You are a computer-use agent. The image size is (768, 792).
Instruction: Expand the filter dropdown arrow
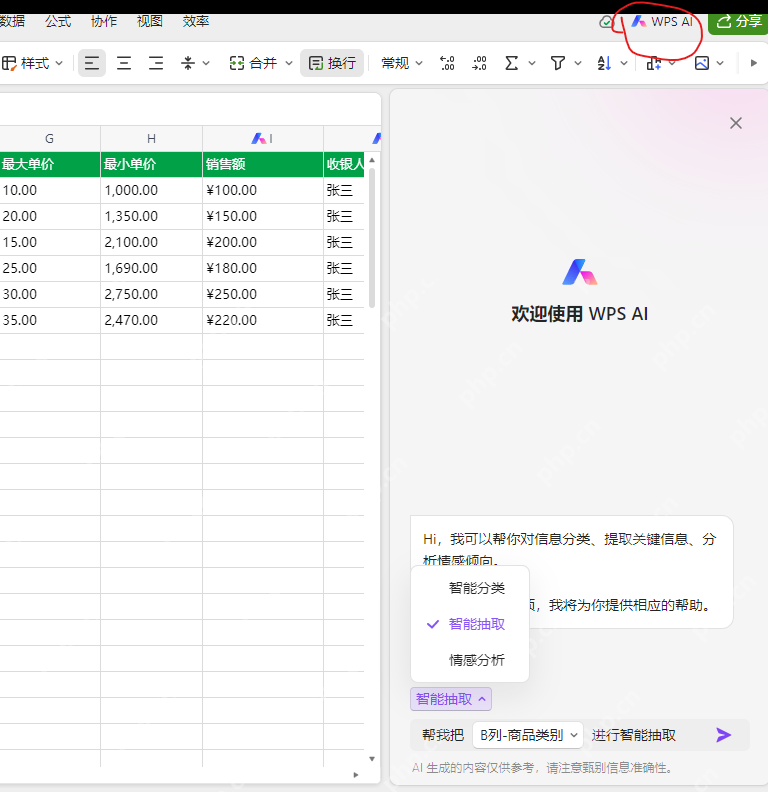pyautogui.click(x=578, y=63)
